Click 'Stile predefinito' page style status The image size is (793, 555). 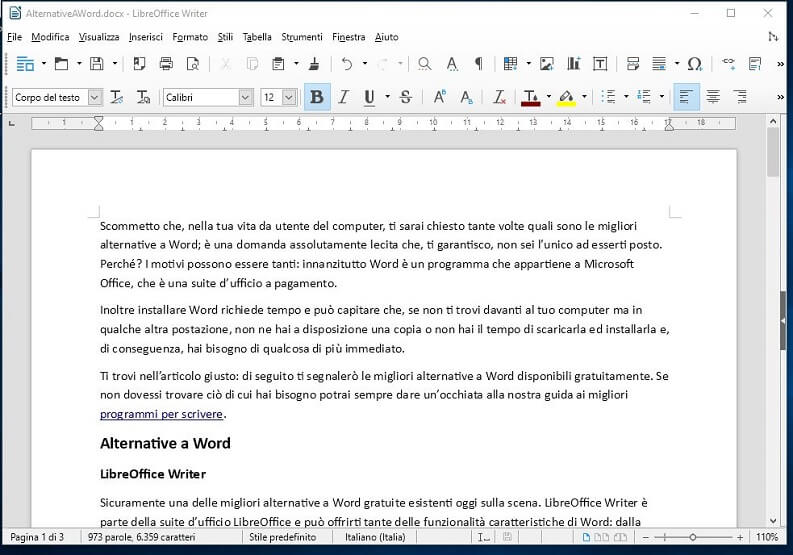(x=283, y=537)
